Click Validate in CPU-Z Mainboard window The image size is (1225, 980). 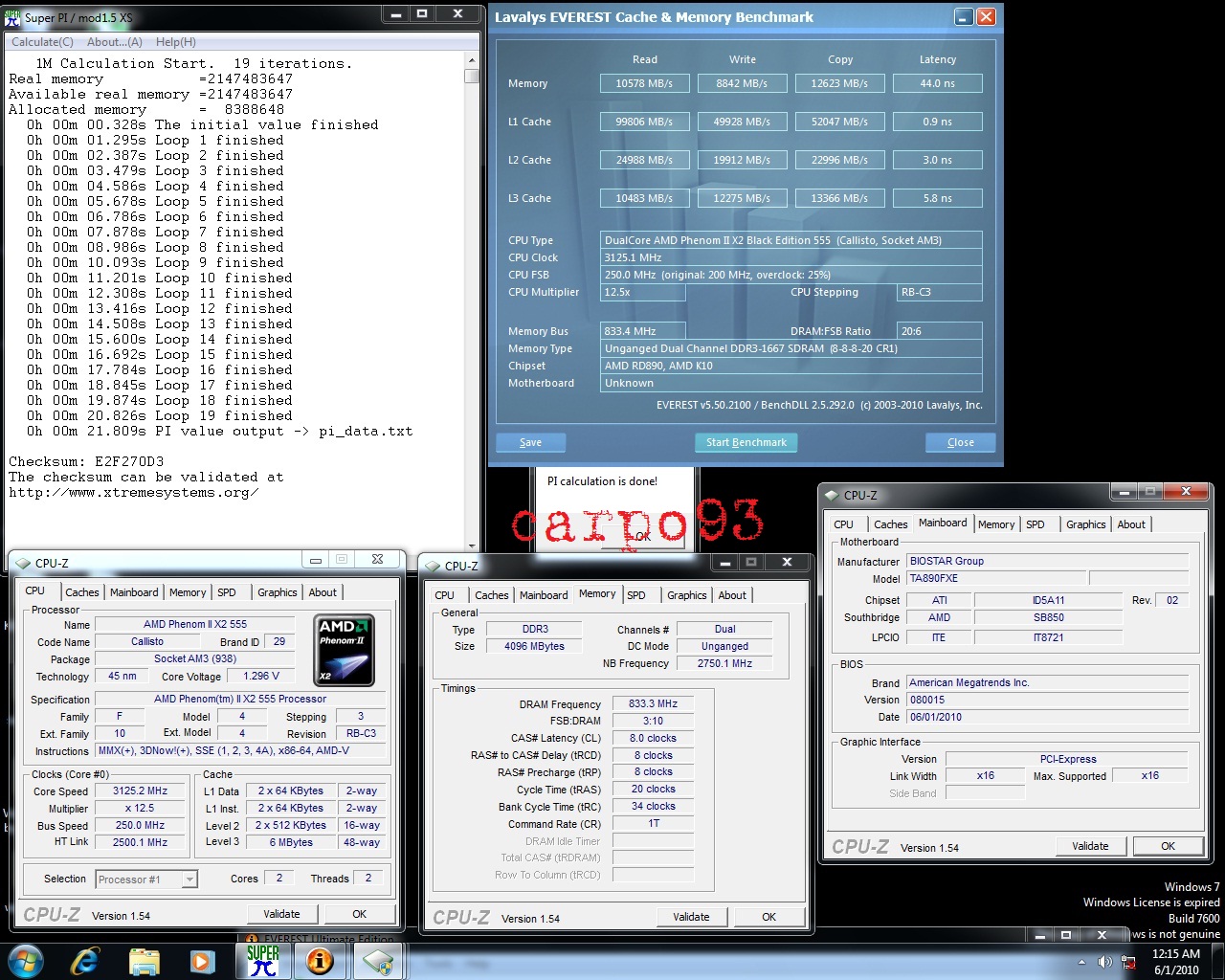(x=1090, y=846)
